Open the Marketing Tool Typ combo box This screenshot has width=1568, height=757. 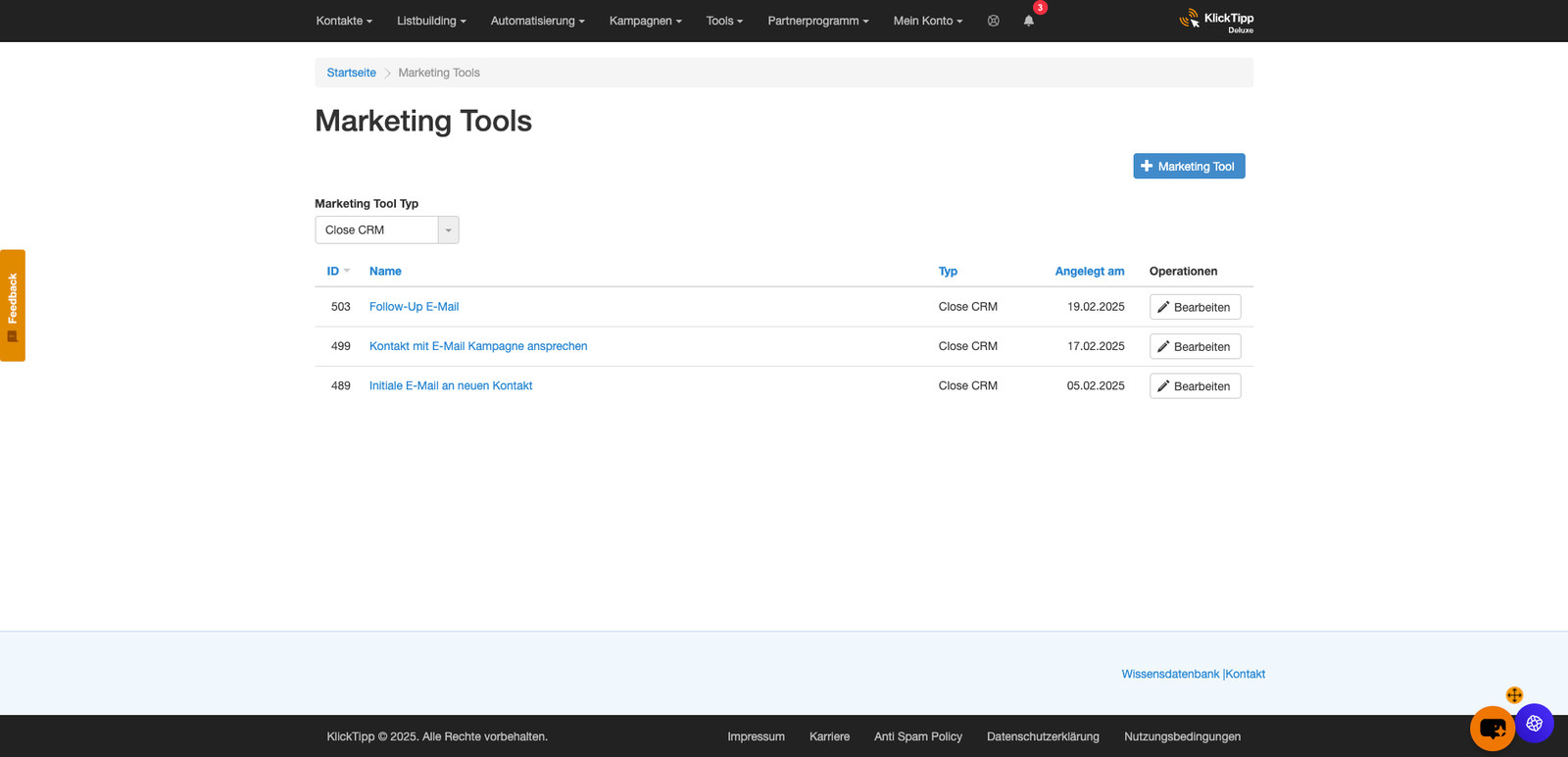coord(387,229)
